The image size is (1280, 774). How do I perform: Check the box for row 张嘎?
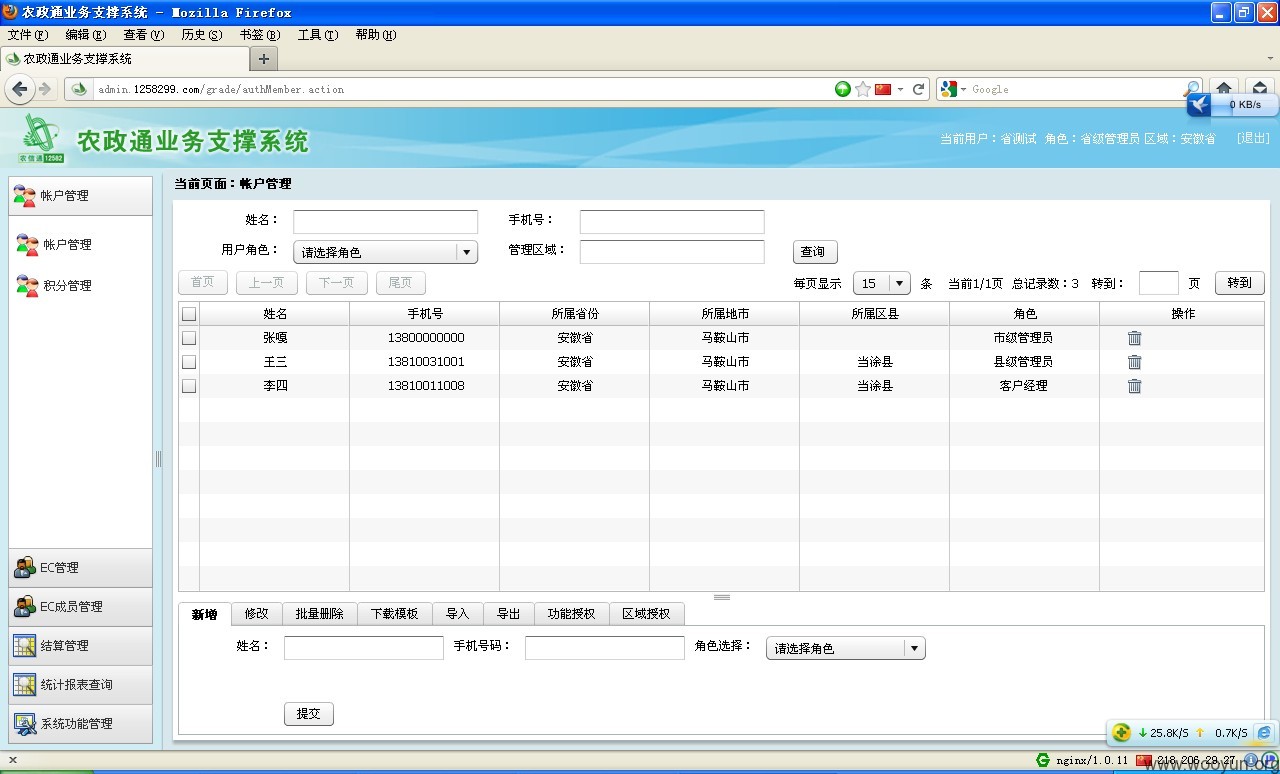[x=189, y=338]
